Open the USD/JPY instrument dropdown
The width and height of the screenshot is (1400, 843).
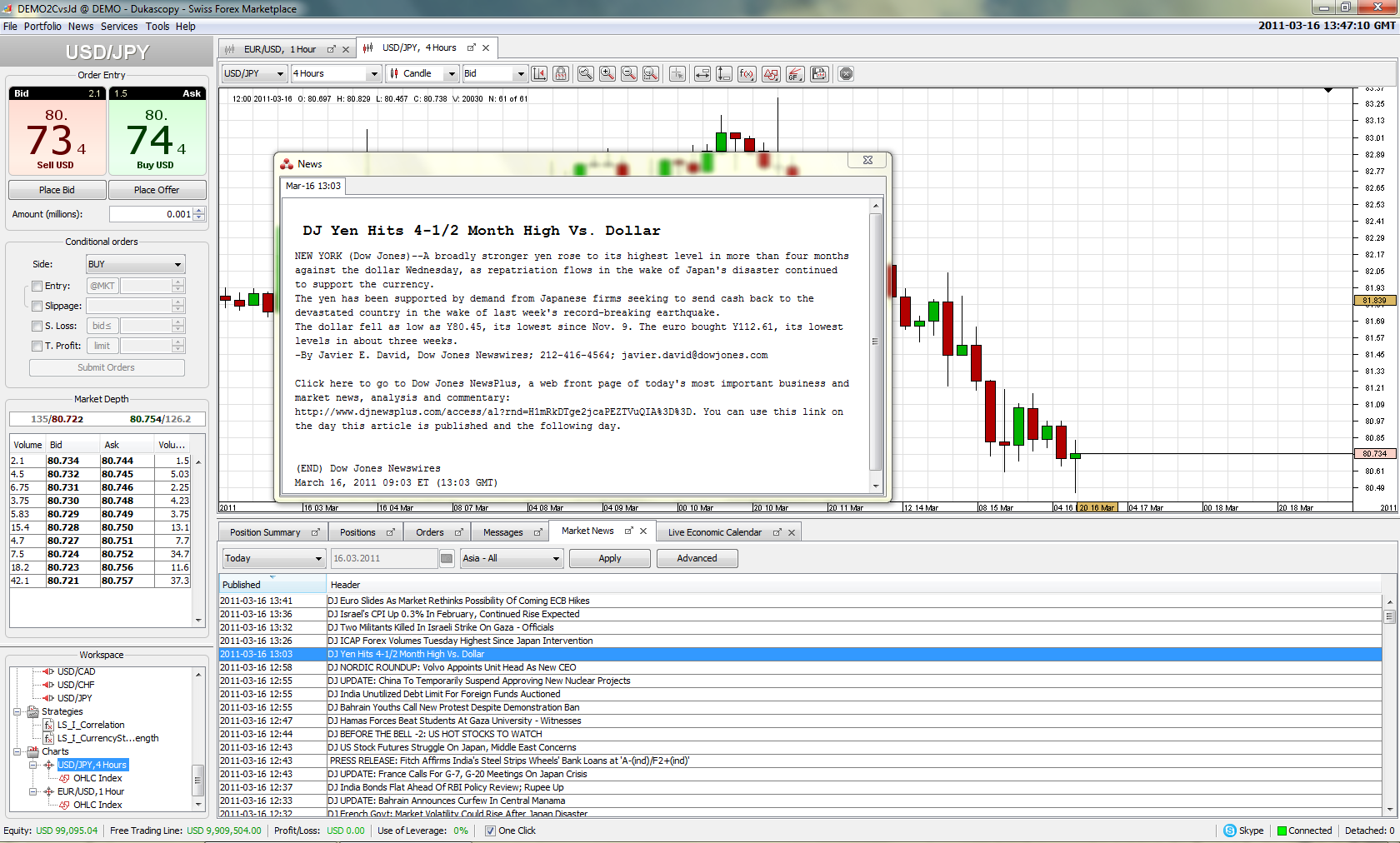pos(255,73)
